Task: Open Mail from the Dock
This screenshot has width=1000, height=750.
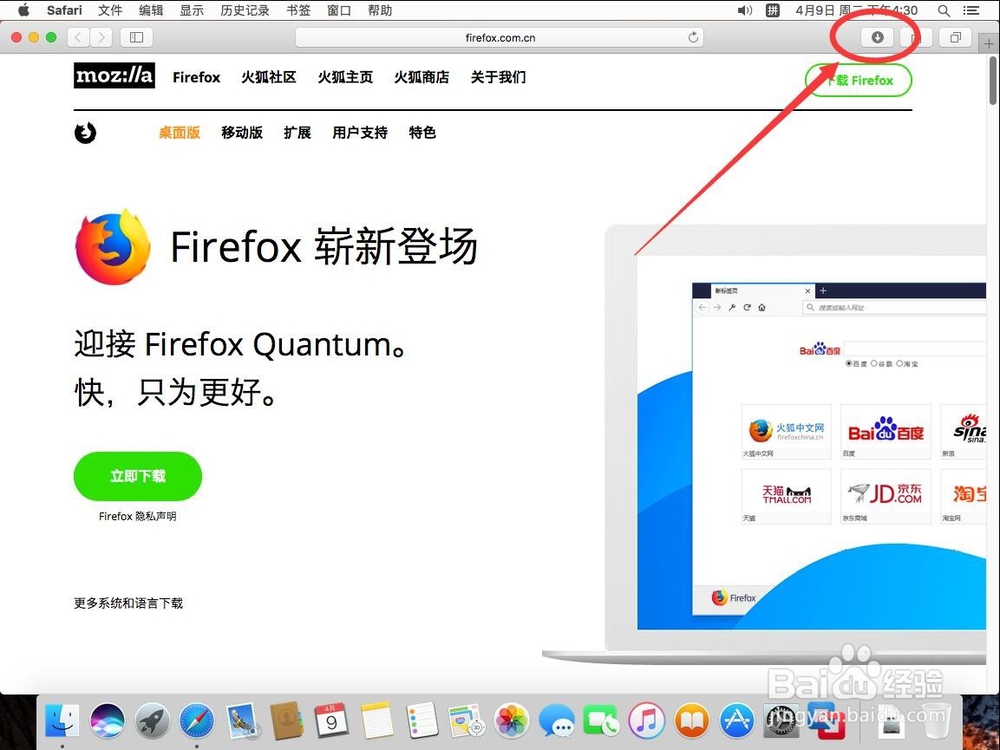Action: click(x=241, y=721)
